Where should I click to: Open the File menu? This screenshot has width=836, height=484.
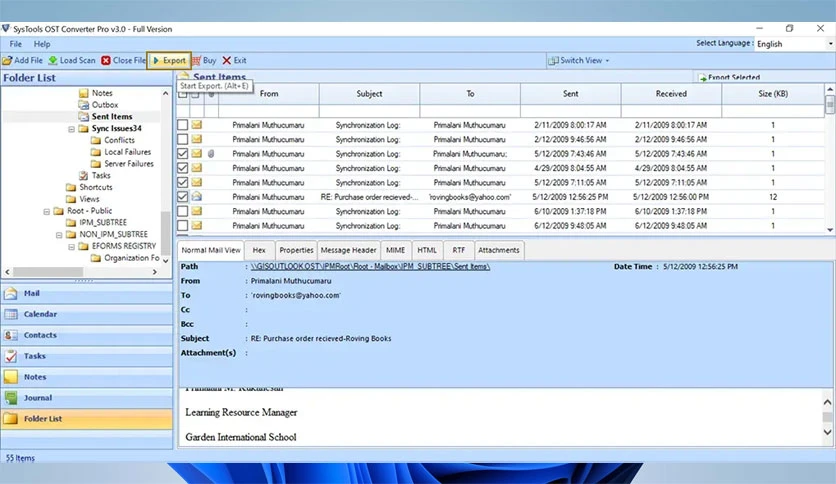[15, 44]
